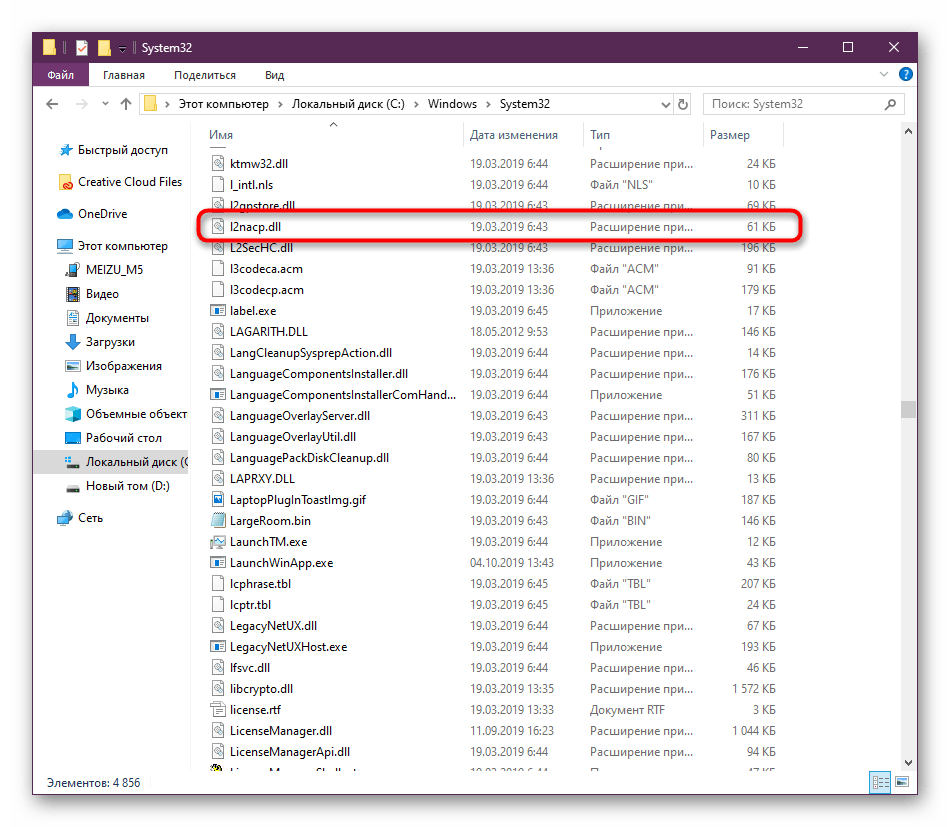Viewport: 950px width, 827px height.
Task: Open the Файл menu tab
Action: point(60,75)
